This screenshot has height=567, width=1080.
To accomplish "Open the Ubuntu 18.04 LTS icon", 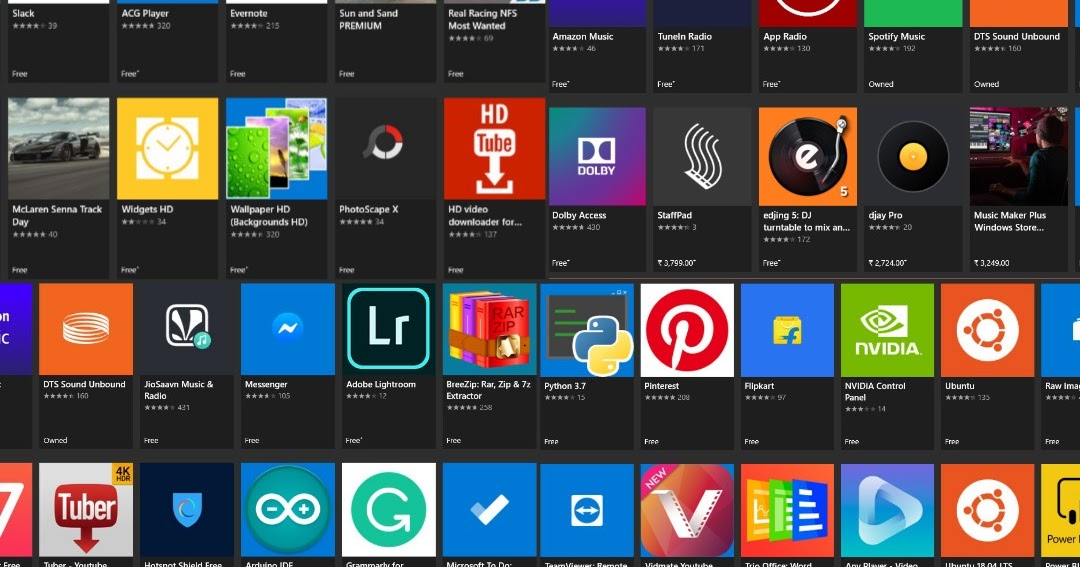I will pyautogui.click(x=988, y=511).
